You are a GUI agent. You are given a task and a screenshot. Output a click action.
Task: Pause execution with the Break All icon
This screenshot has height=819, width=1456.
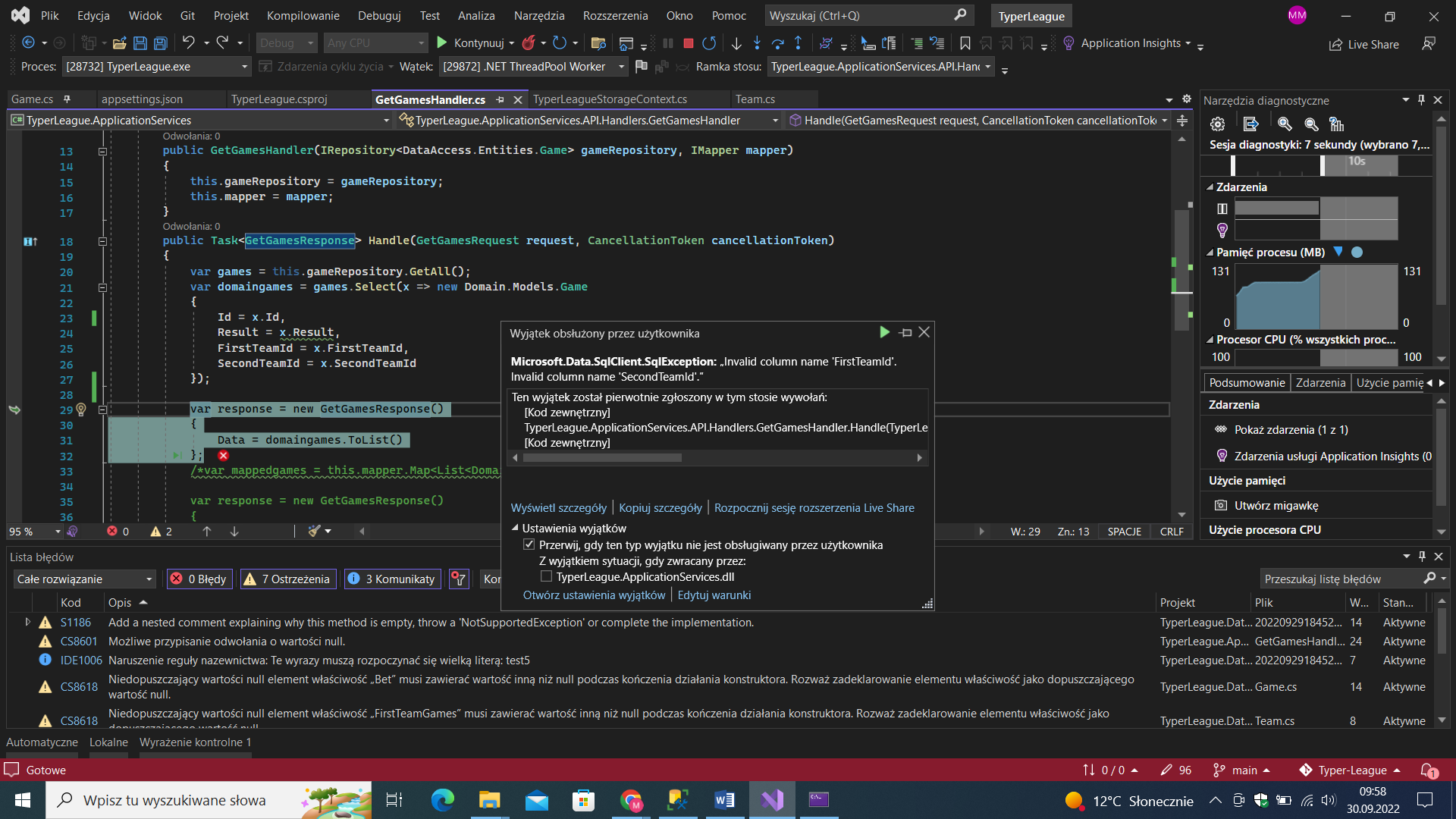point(668,43)
